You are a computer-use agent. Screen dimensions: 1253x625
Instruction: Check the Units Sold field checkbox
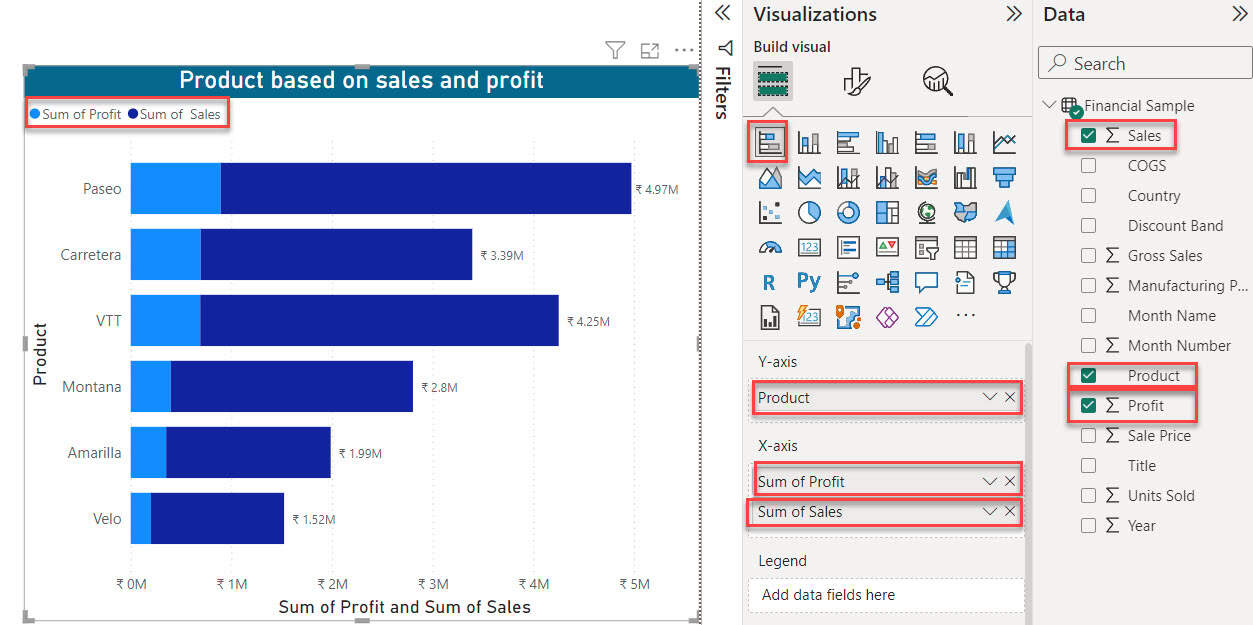(x=1089, y=495)
